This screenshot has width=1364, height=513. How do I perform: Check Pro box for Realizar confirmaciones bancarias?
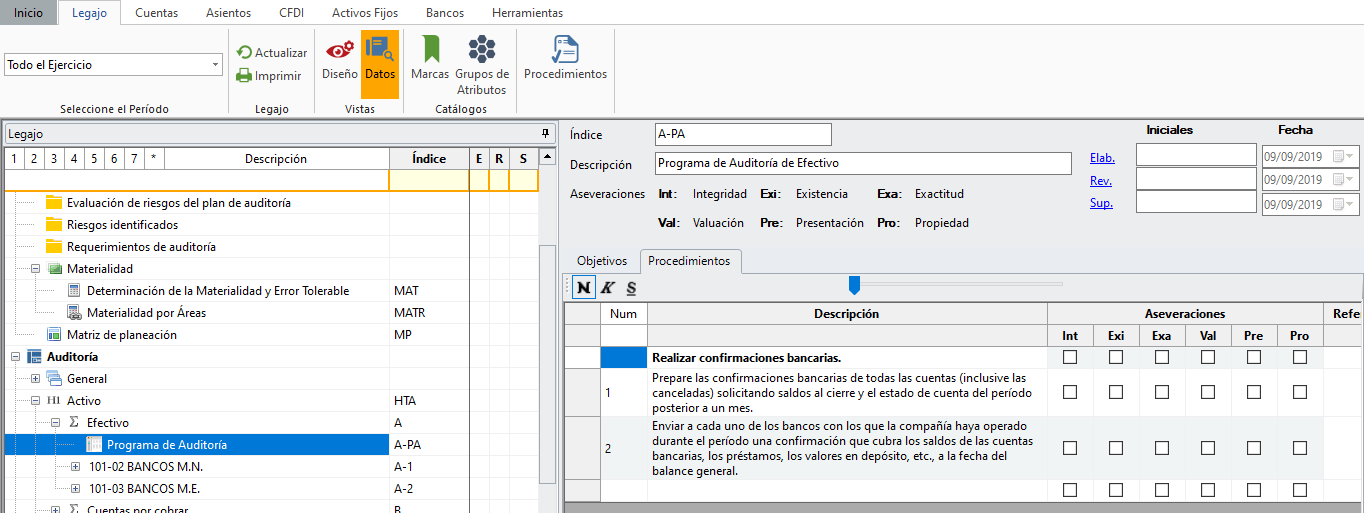tap(1299, 357)
